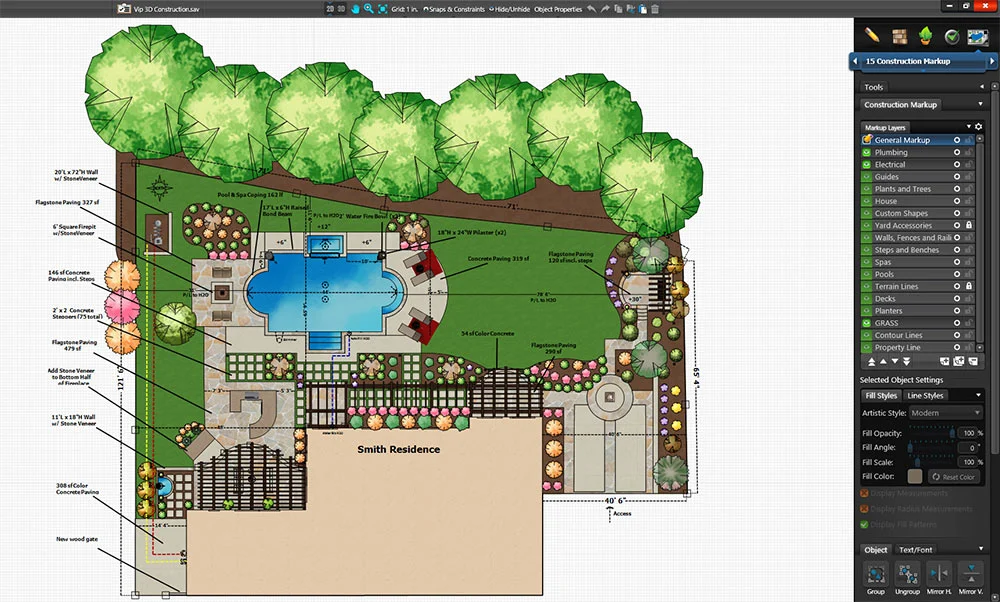The width and height of the screenshot is (1000, 602).
Task: Enable Display Measurements option
Action: (865, 492)
